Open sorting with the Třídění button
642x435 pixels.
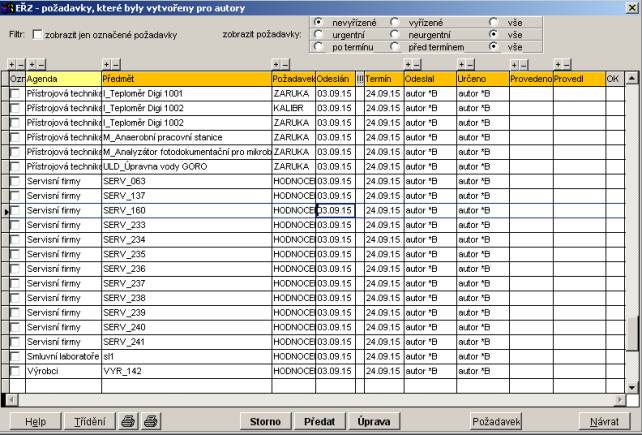(89, 422)
